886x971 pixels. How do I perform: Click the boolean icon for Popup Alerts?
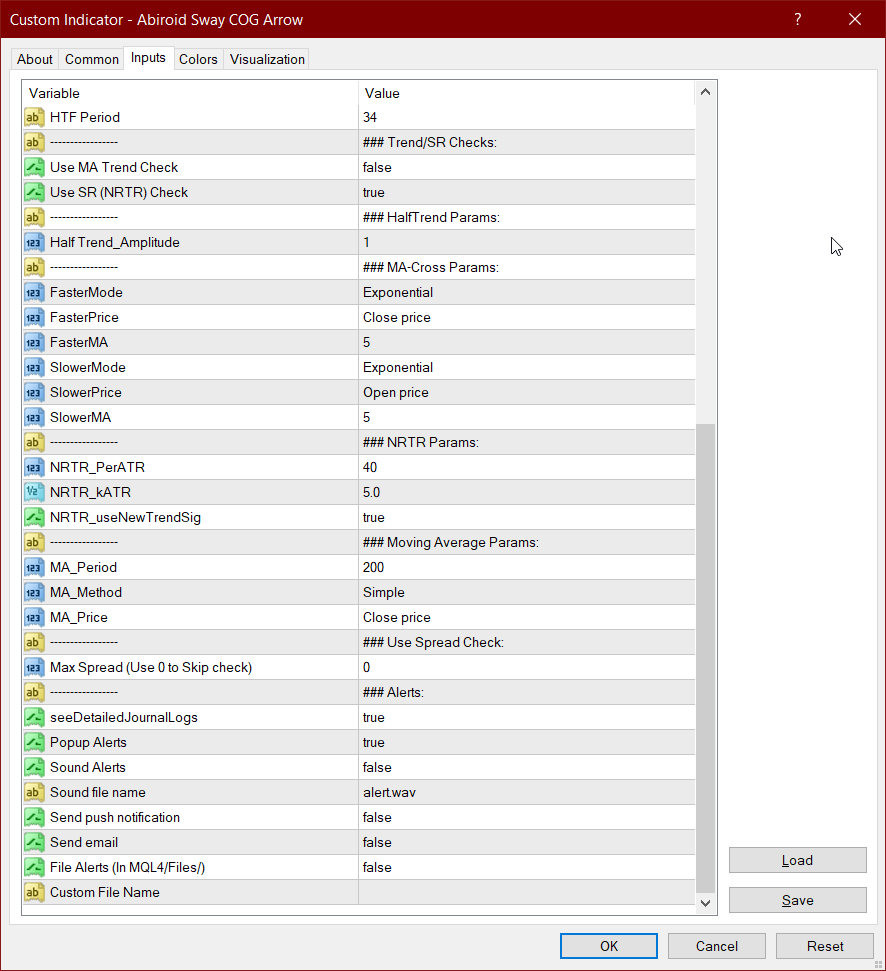34,742
